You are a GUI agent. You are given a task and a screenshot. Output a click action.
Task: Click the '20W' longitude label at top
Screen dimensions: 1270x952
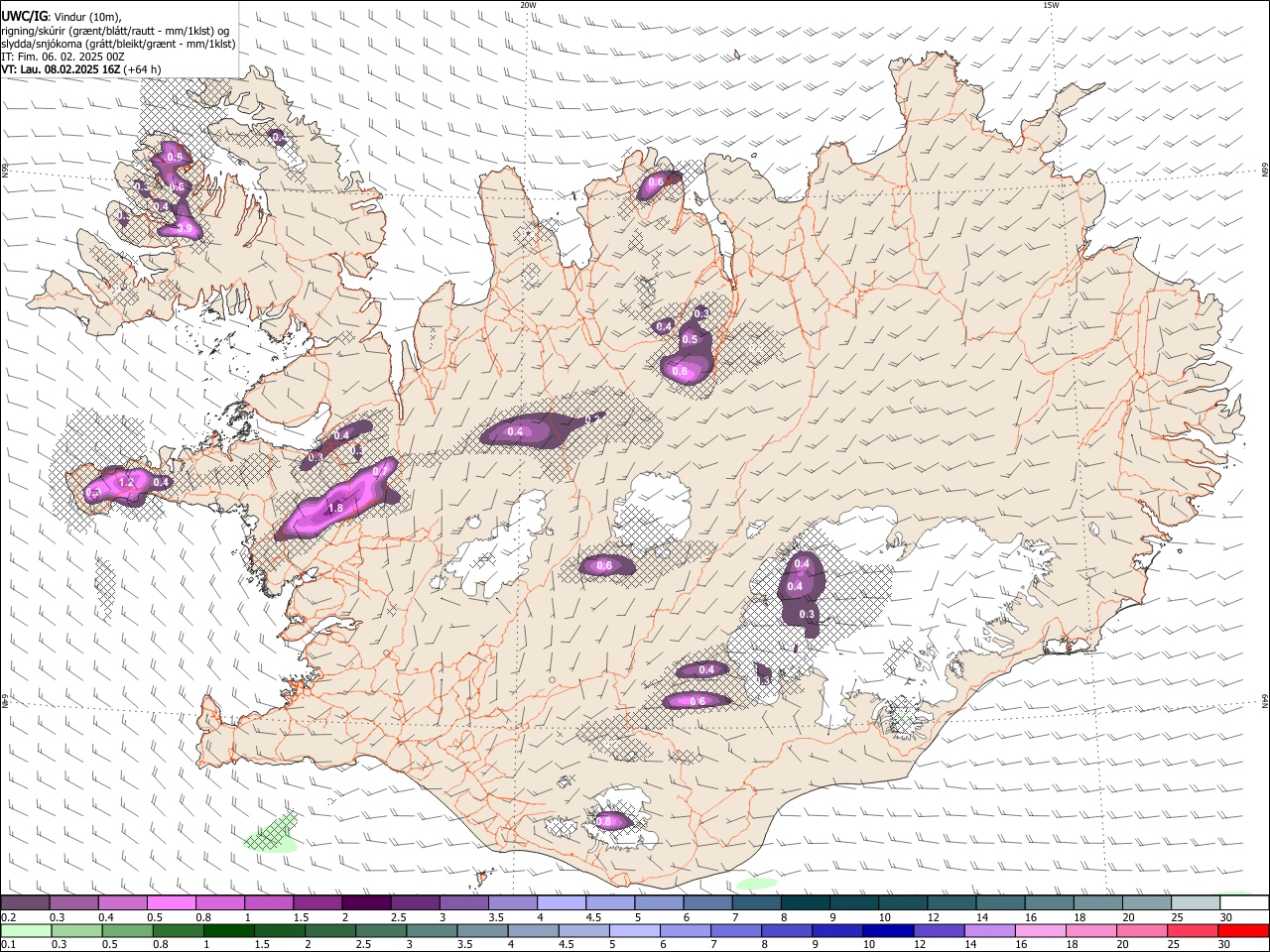(528, 5)
